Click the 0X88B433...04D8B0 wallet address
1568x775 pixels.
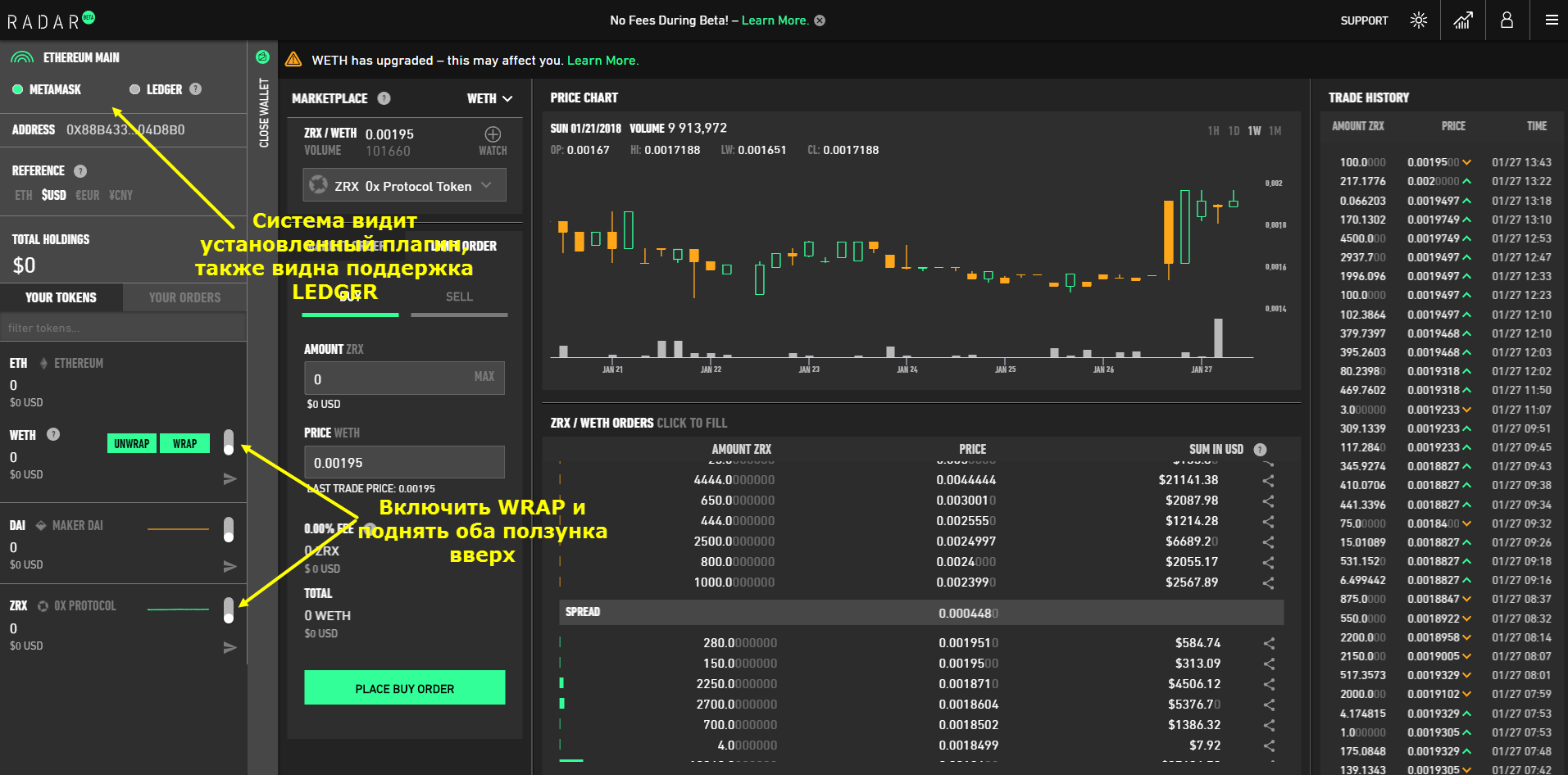(125, 129)
